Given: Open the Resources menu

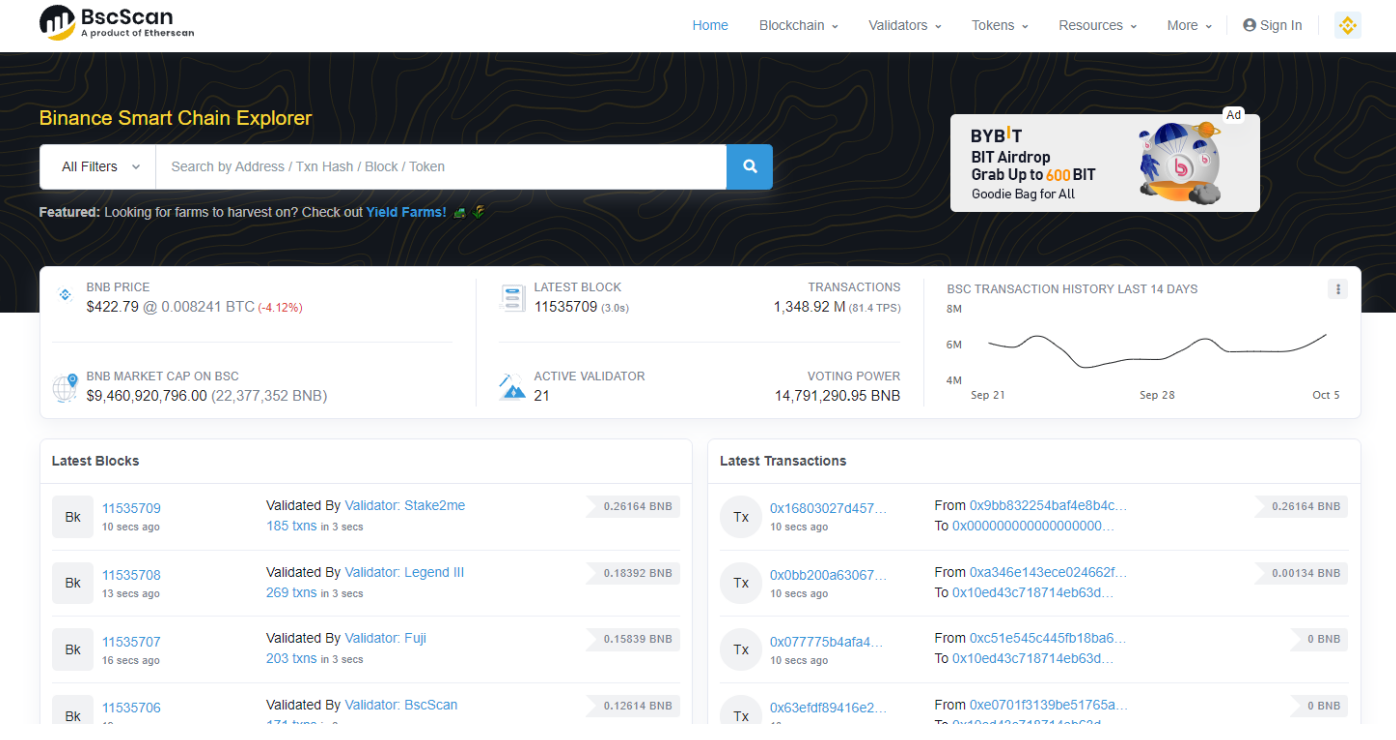Looking at the screenshot, I should [x=1097, y=26].
